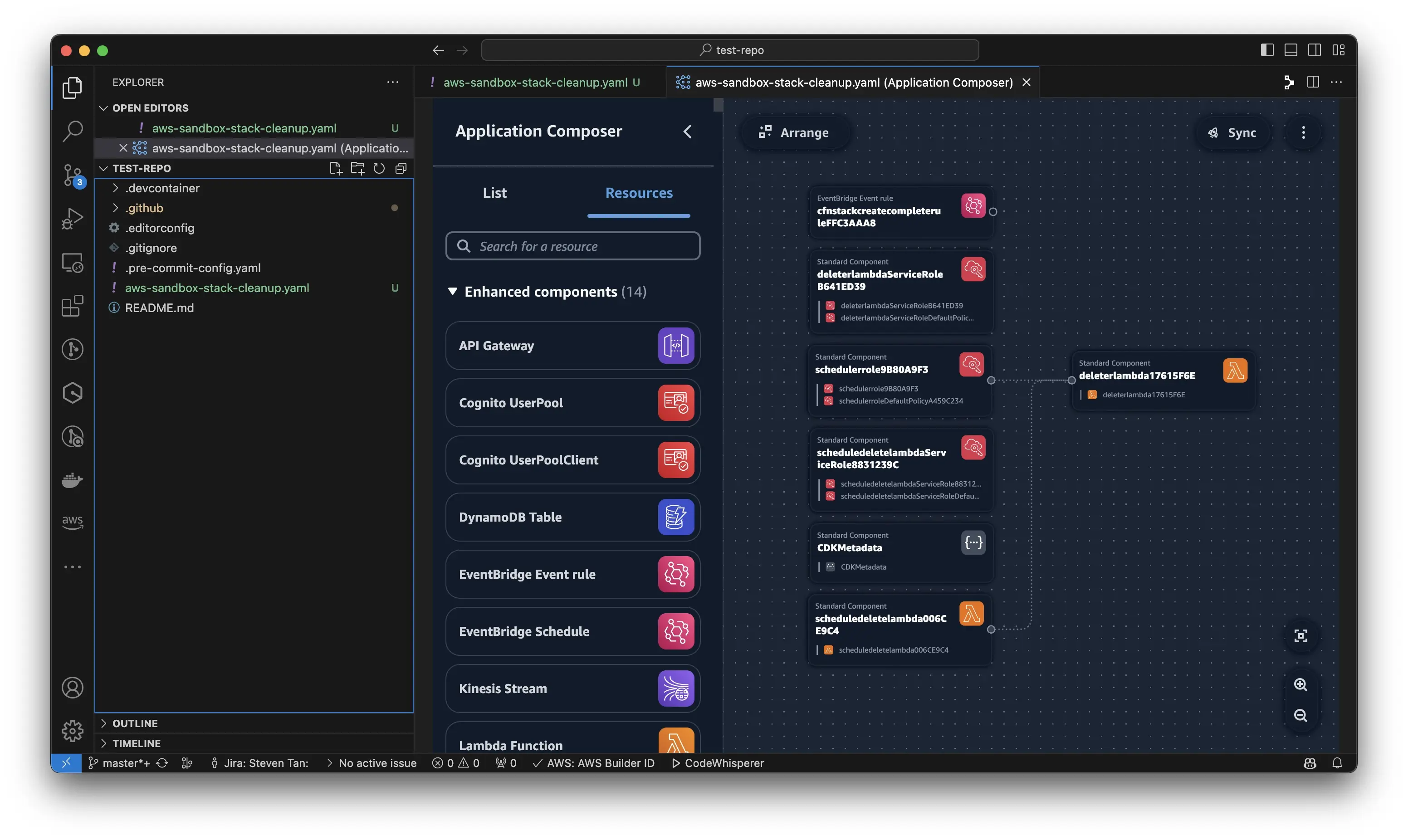Open .pre-commit-config.yaml file
The image size is (1408, 840).
(192, 268)
